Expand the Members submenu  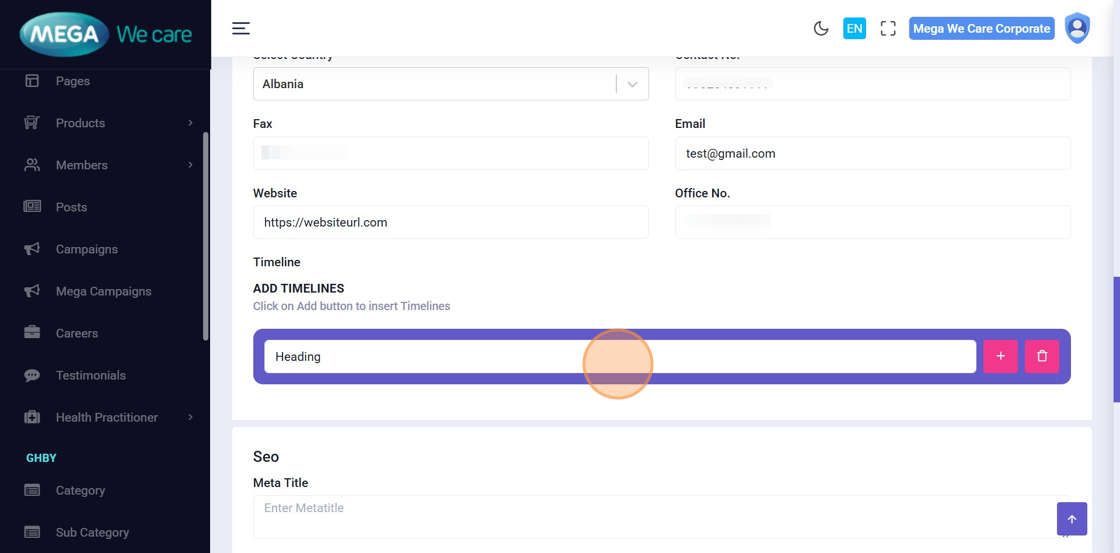tap(190, 165)
